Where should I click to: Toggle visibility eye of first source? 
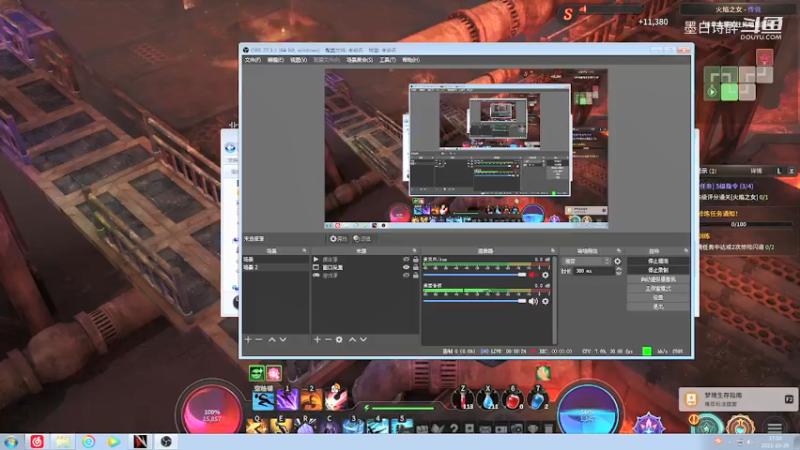(x=406, y=259)
